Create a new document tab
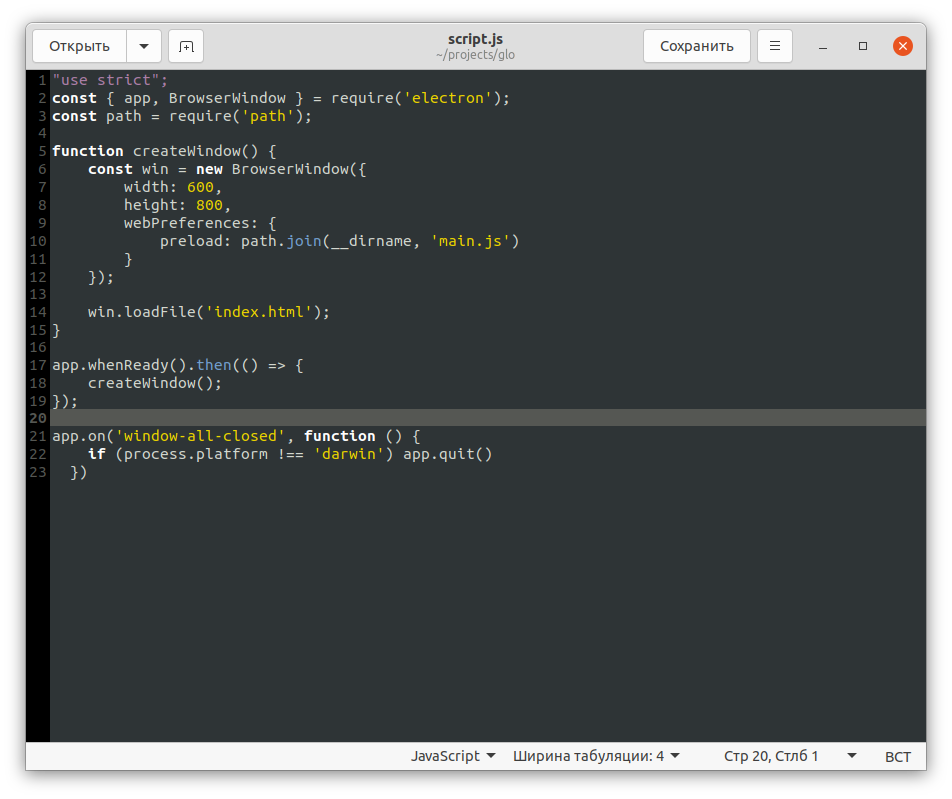This screenshot has height=799, width=952. (x=186, y=46)
